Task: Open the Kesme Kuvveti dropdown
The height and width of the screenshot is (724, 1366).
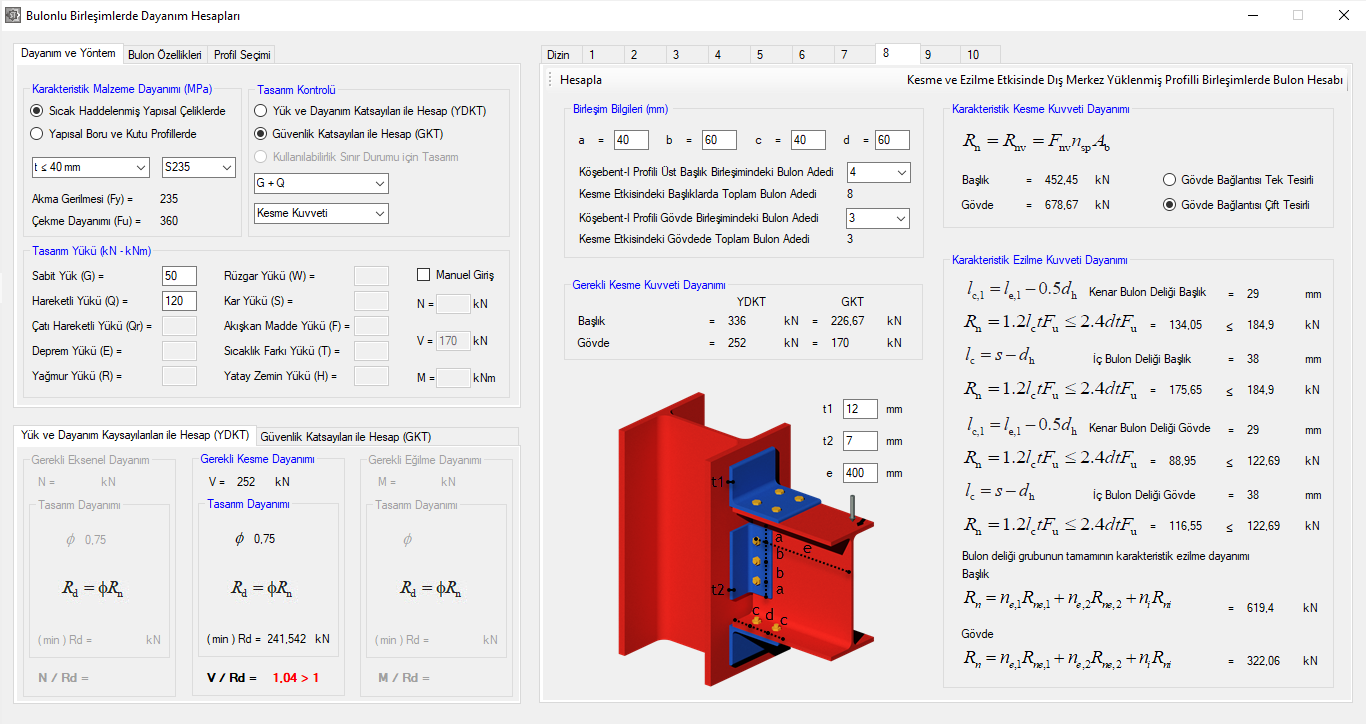Action: pyautogui.click(x=321, y=213)
